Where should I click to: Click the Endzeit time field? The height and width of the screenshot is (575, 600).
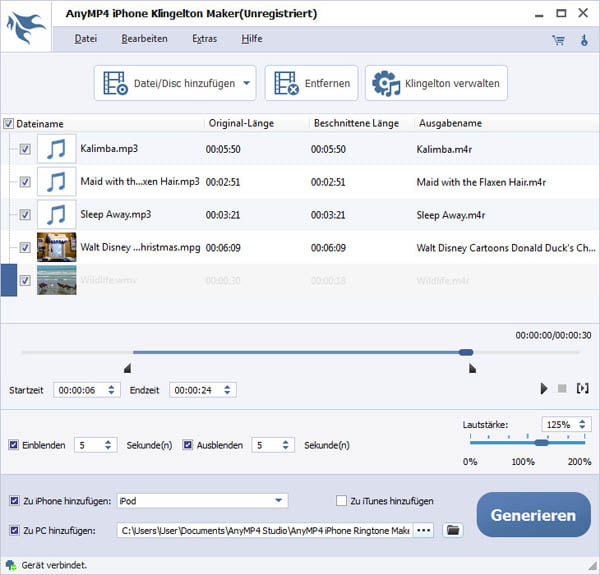[x=203, y=390]
